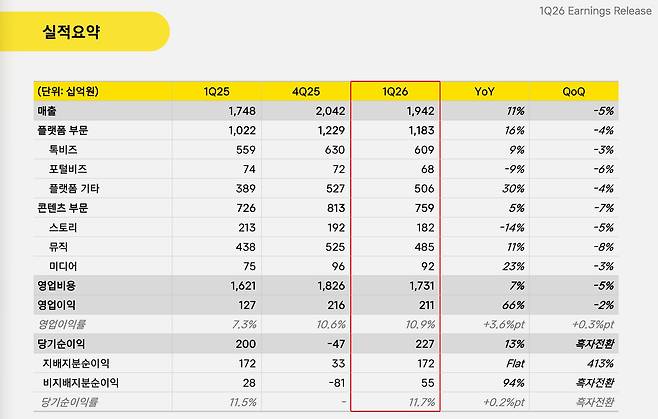Click the 플랫폼 부문 row label
Screen dimensions: 658x419
pos(63,130)
